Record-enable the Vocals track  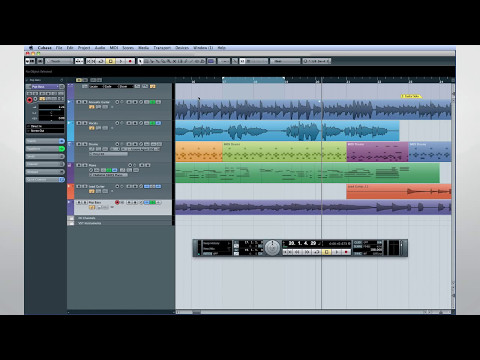117,123
